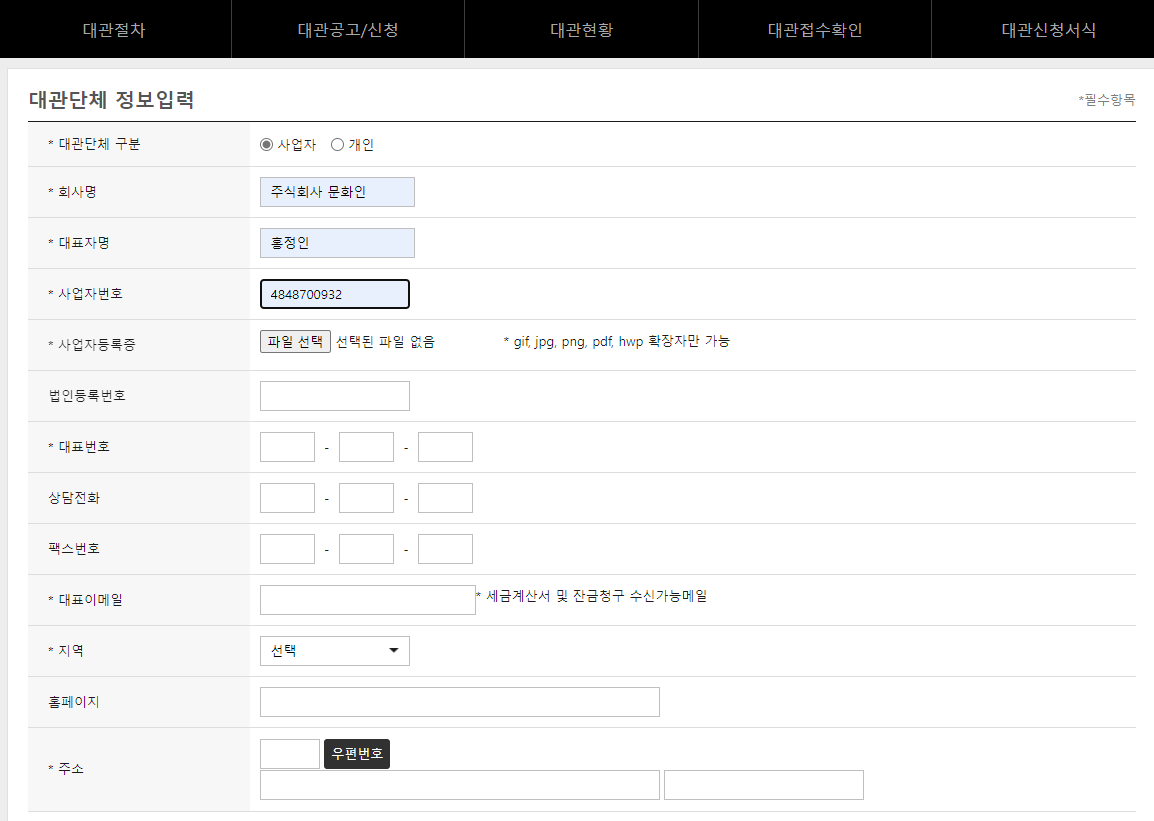Click the 세금계산서 및 잔금청구 수신가능메일 note
The image size is (1154, 821).
click(592, 596)
